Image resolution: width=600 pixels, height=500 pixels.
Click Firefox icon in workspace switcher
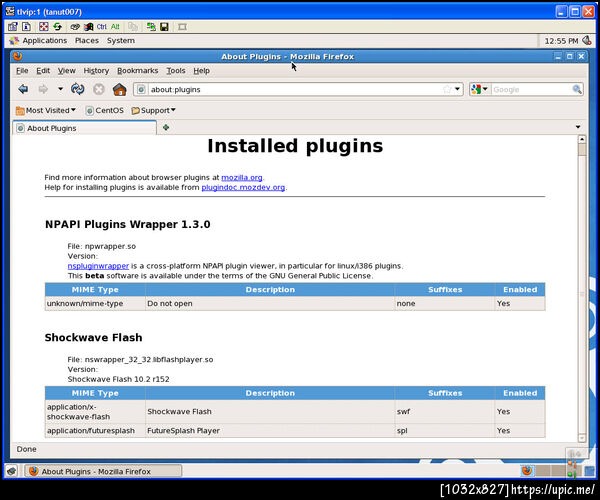(527, 471)
